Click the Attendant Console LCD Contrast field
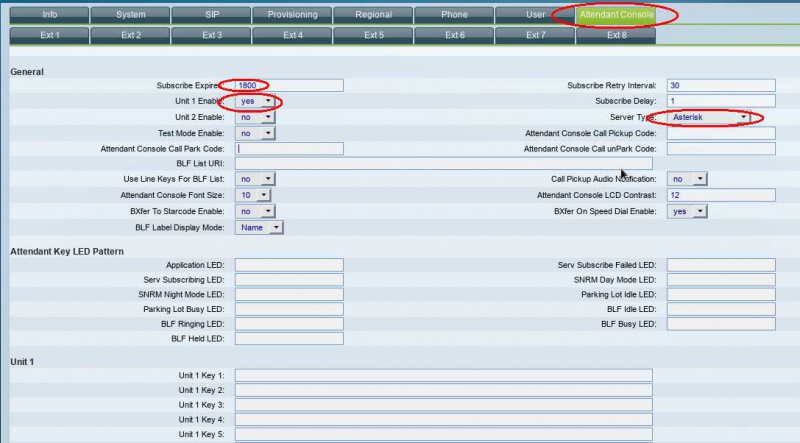Viewport: 800px width, 443px height. pos(721,195)
